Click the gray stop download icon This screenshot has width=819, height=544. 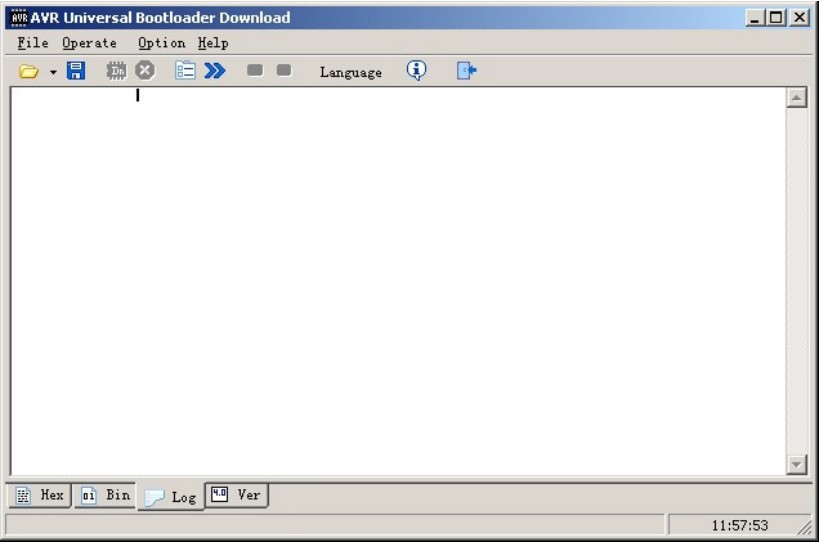tap(145, 71)
